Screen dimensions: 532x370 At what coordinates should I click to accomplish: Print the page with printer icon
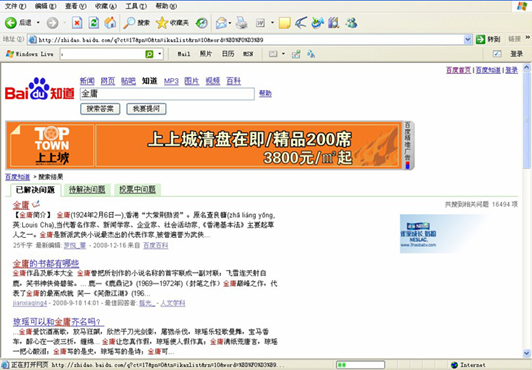click(242, 23)
